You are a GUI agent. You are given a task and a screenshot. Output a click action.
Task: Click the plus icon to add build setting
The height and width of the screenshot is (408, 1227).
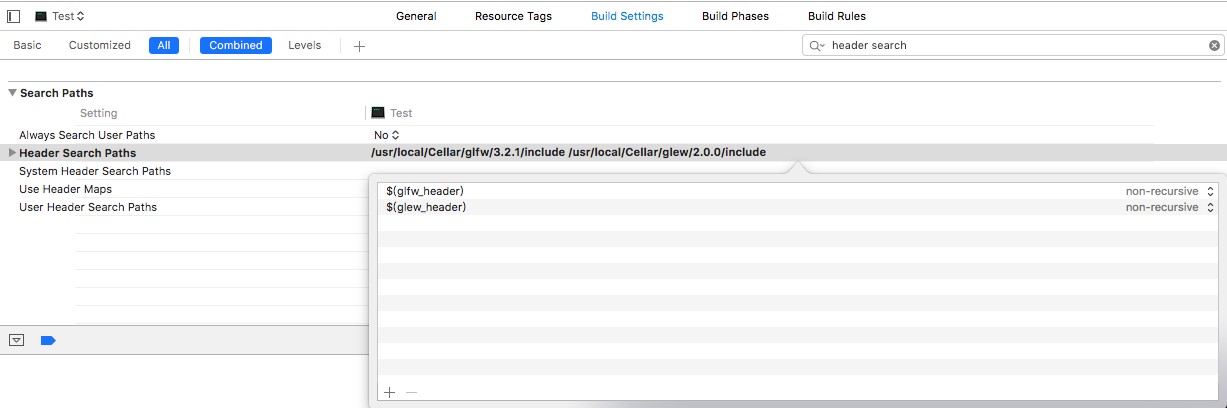pos(359,46)
